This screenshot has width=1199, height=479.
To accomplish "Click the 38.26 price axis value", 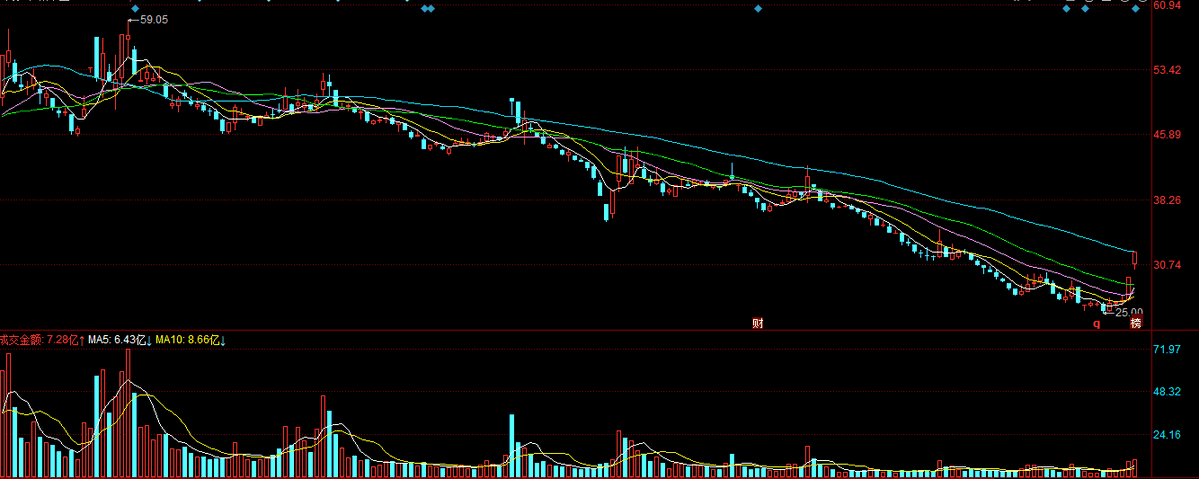I will coord(1168,200).
